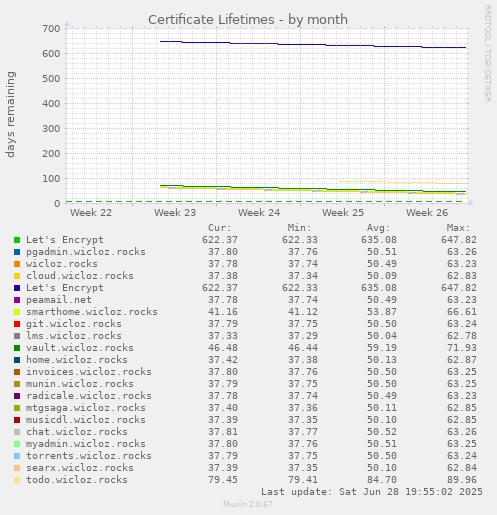Click the lime smarthome.wicloz.rocks swatch
This screenshot has width=497, height=515.
coord(17,312)
